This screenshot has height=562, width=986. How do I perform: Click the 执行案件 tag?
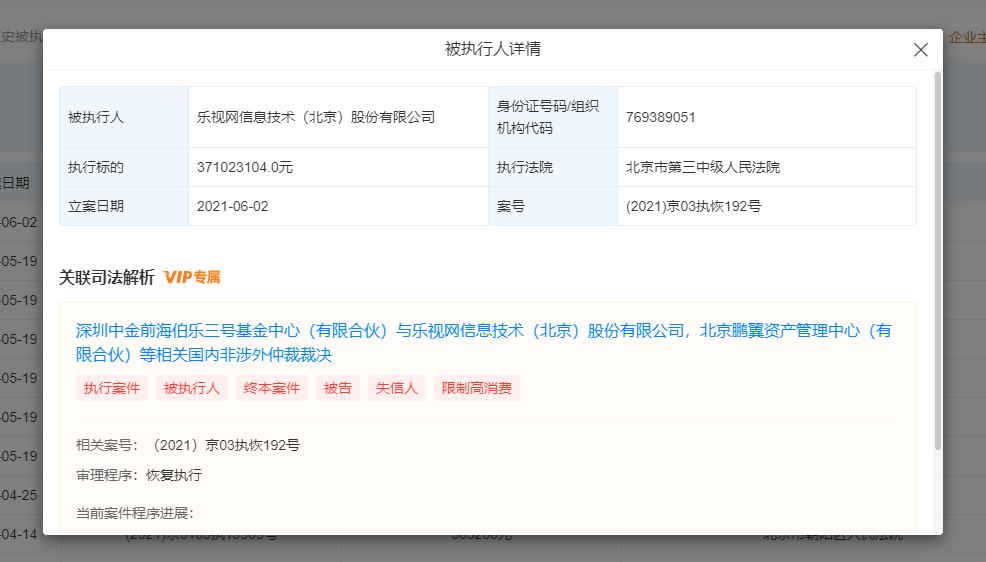[112, 388]
